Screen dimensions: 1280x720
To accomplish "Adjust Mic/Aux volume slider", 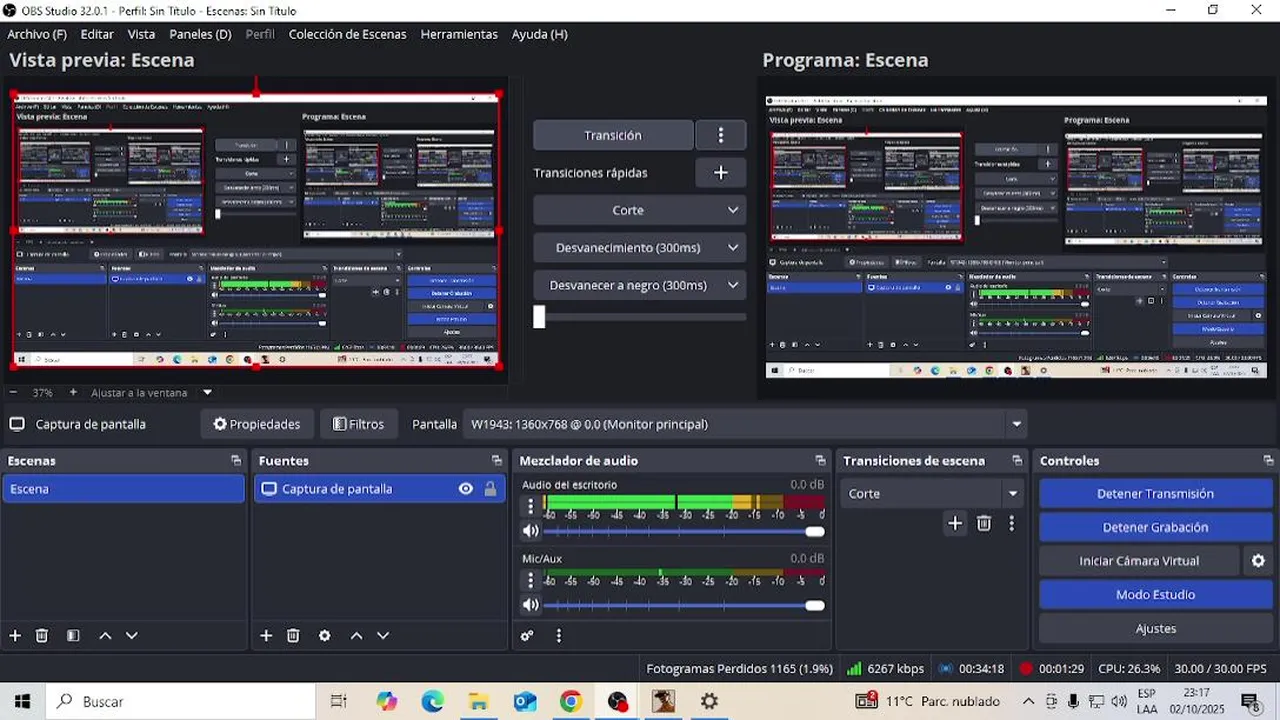I will click(684, 606).
